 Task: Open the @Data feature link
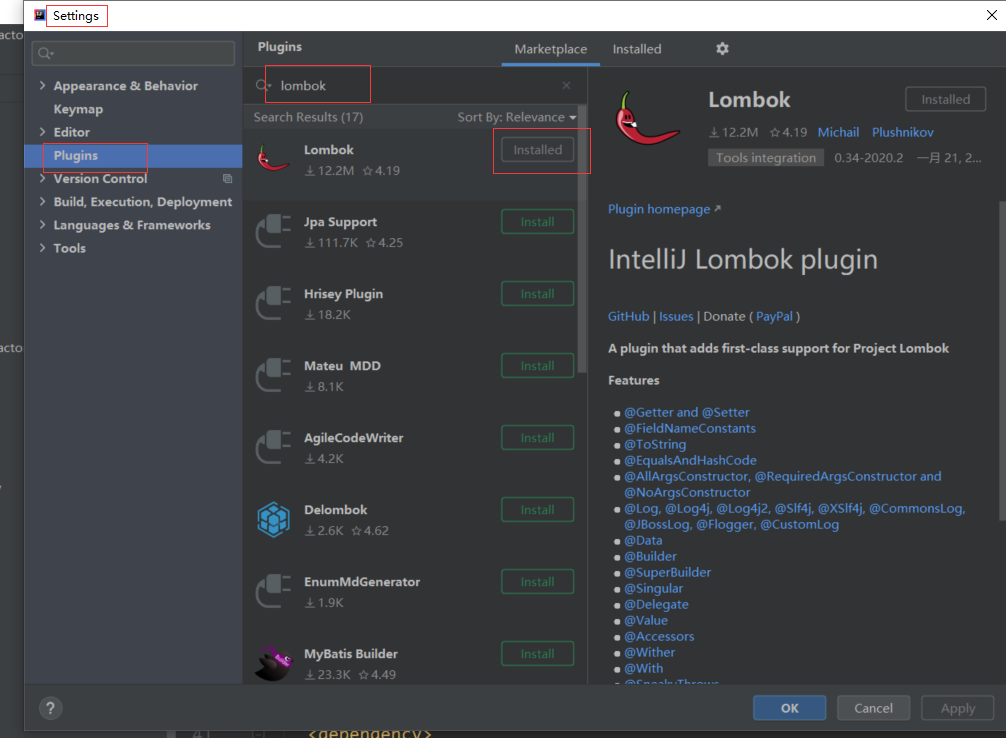pyautogui.click(x=643, y=541)
